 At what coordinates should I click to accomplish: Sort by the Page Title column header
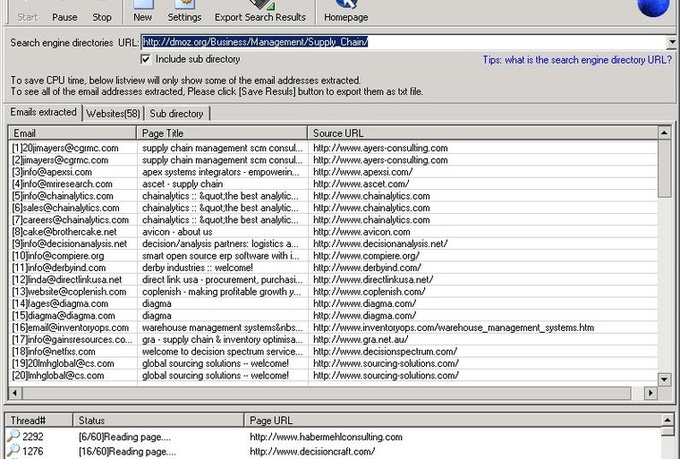click(x=222, y=133)
